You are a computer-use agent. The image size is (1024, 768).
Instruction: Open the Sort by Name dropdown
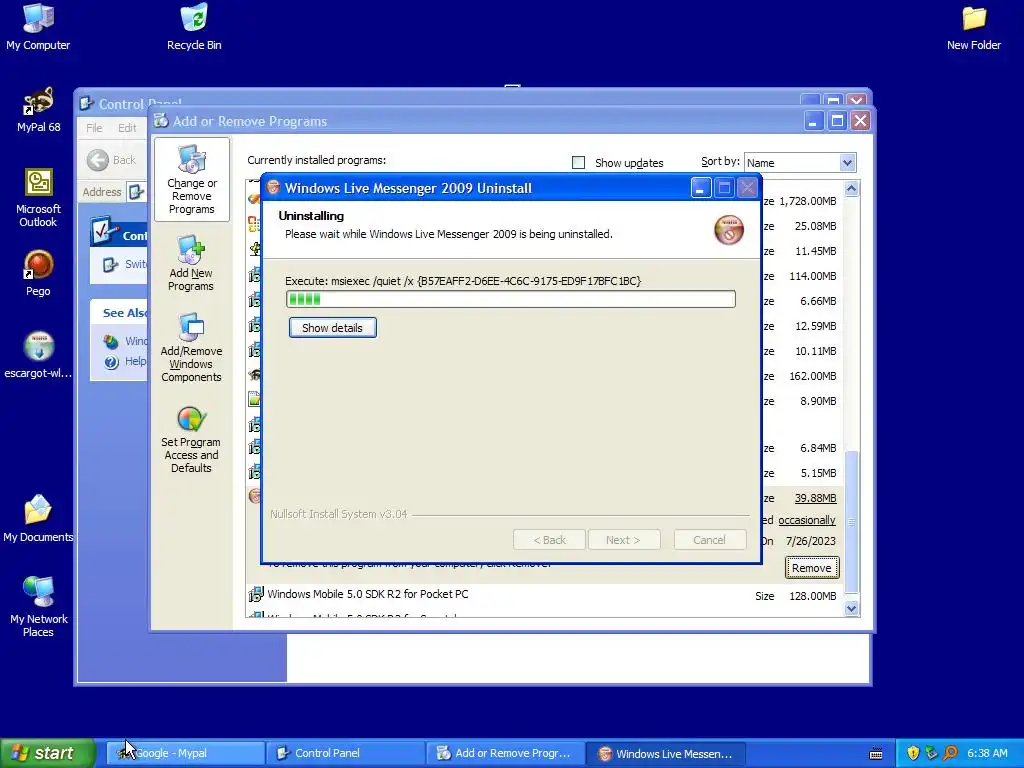[x=847, y=163]
